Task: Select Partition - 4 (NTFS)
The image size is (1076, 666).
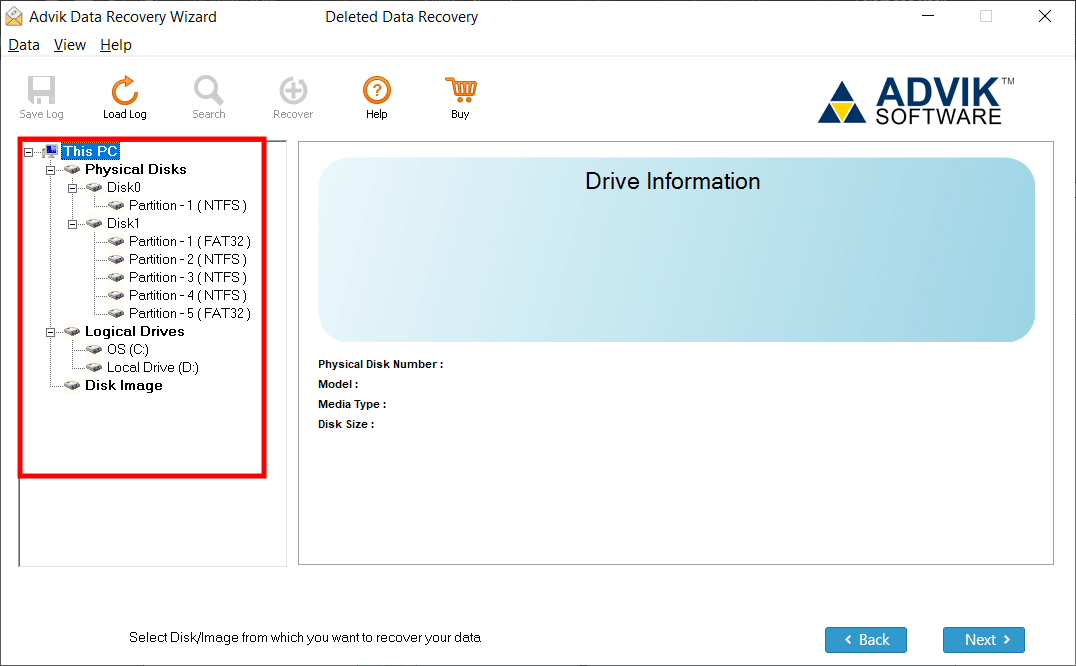Action: (188, 295)
